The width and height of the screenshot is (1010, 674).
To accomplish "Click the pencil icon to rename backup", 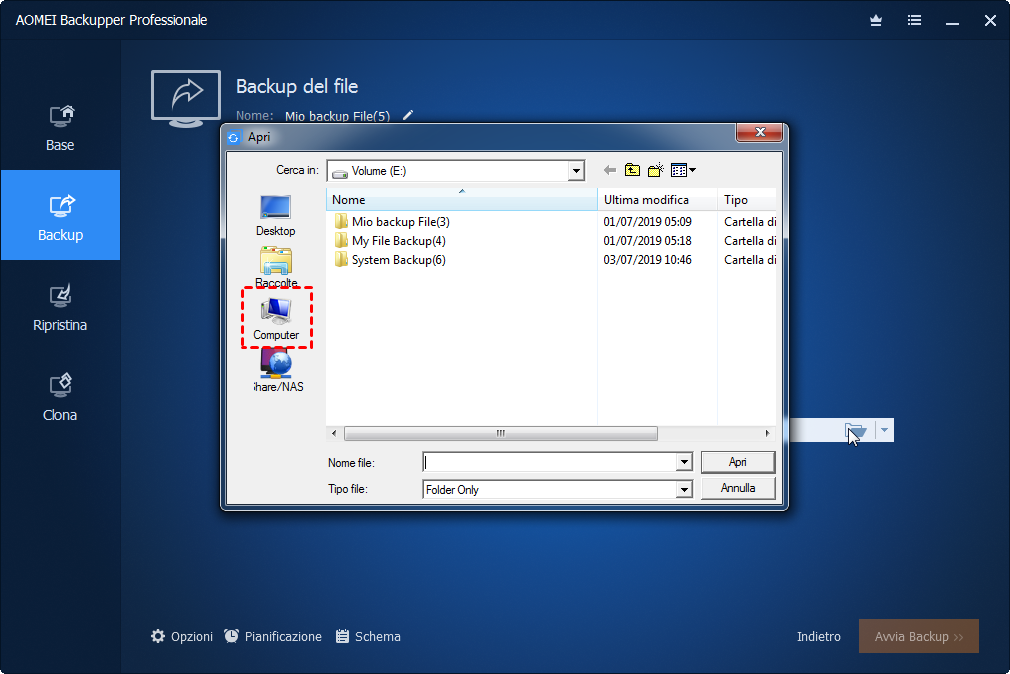I will pyautogui.click(x=408, y=115).
